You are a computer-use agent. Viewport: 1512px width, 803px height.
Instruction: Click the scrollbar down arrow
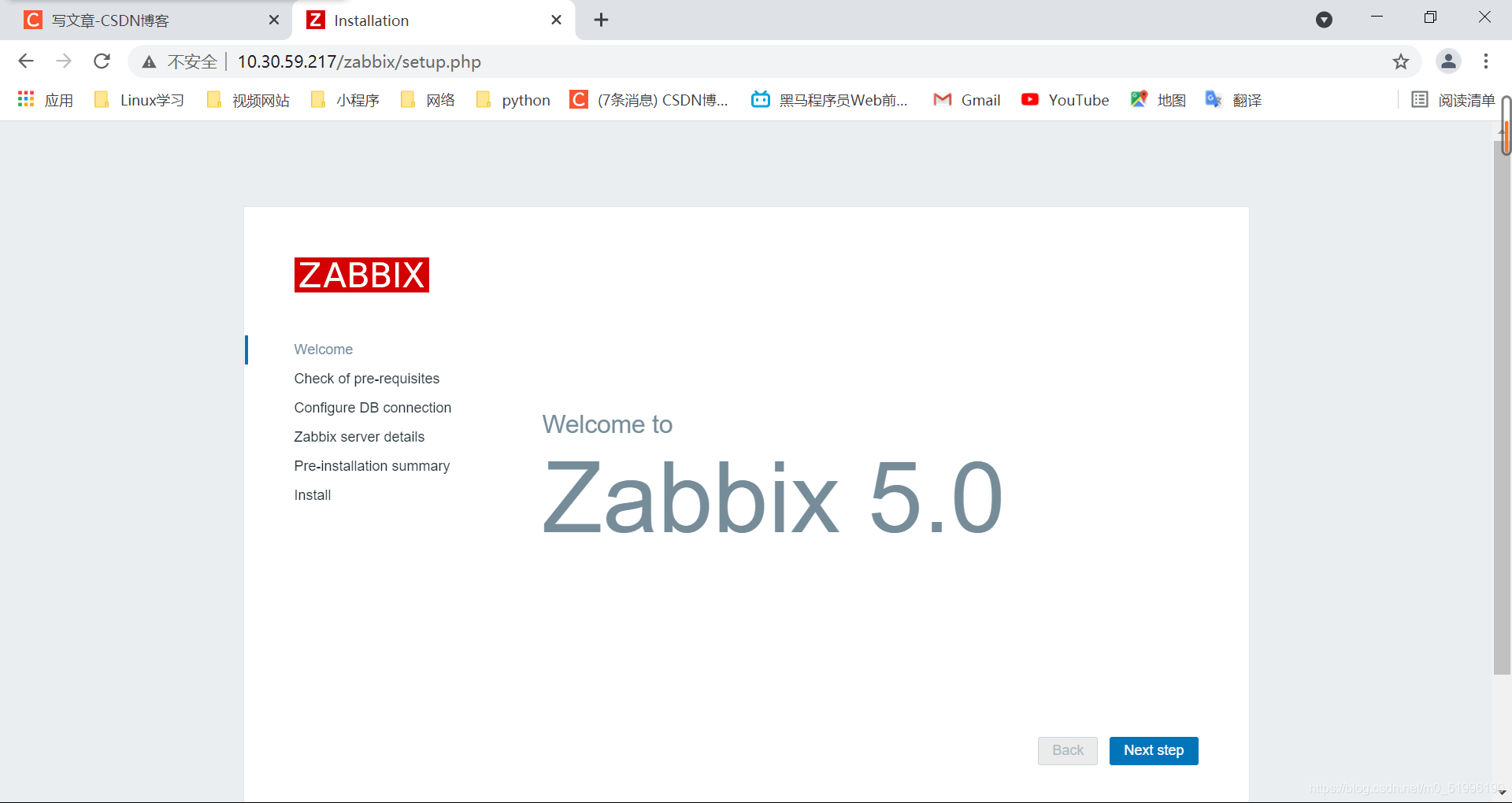(x=1503, y=793)
